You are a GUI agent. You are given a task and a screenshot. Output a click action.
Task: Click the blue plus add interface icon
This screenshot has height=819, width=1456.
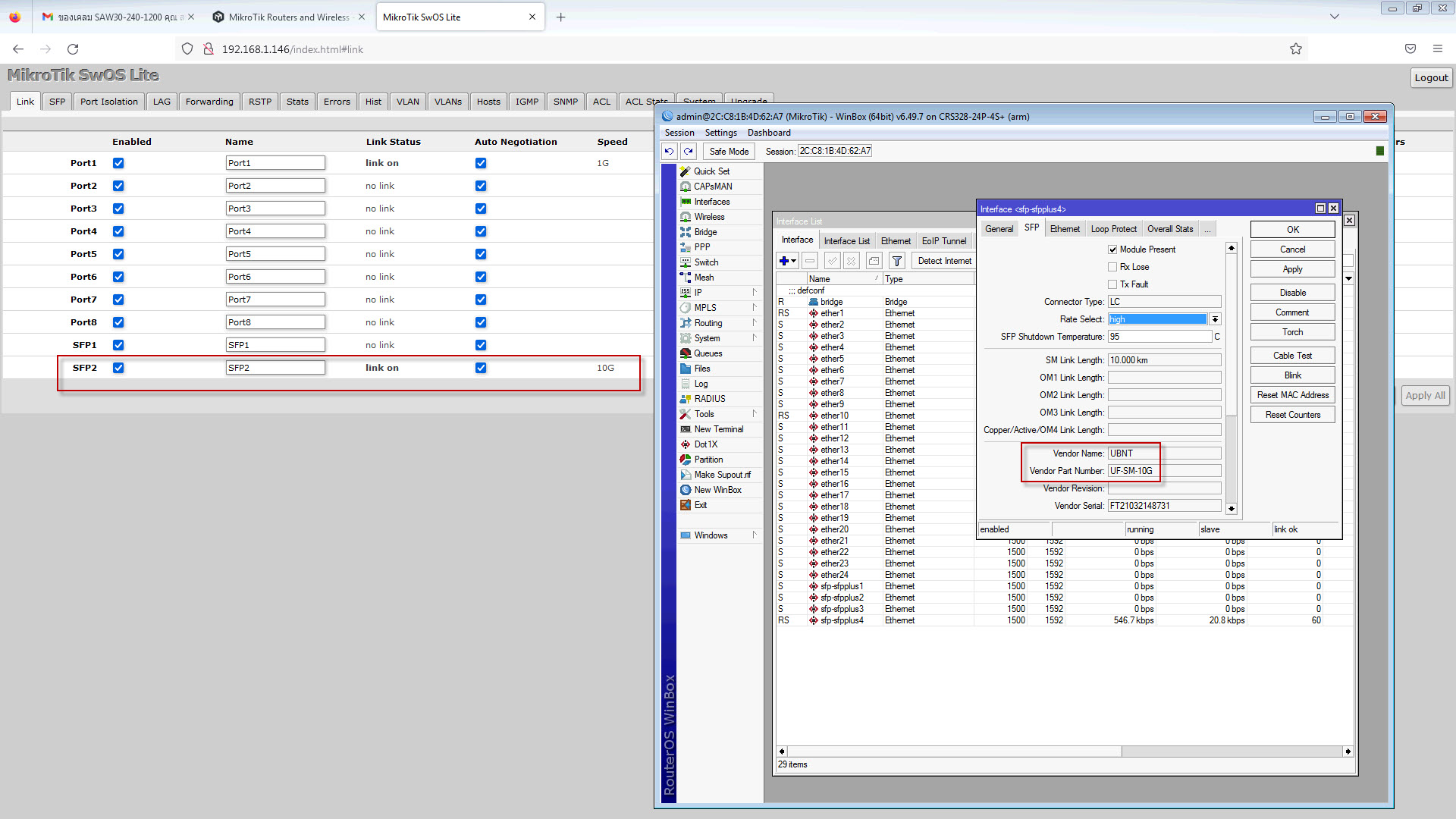point(784,261)
